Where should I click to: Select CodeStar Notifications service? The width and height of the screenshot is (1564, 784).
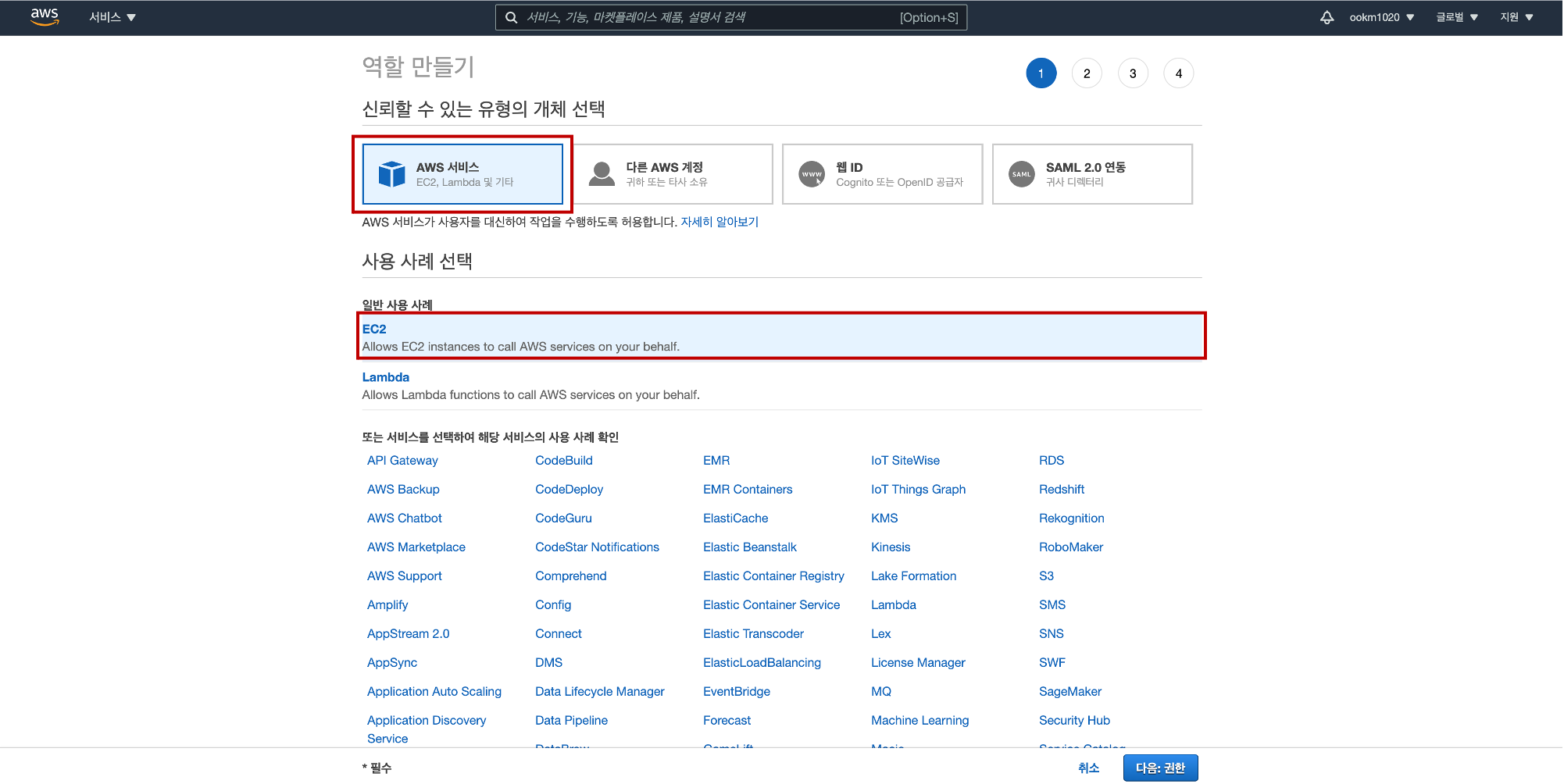[x=598, y=547]
